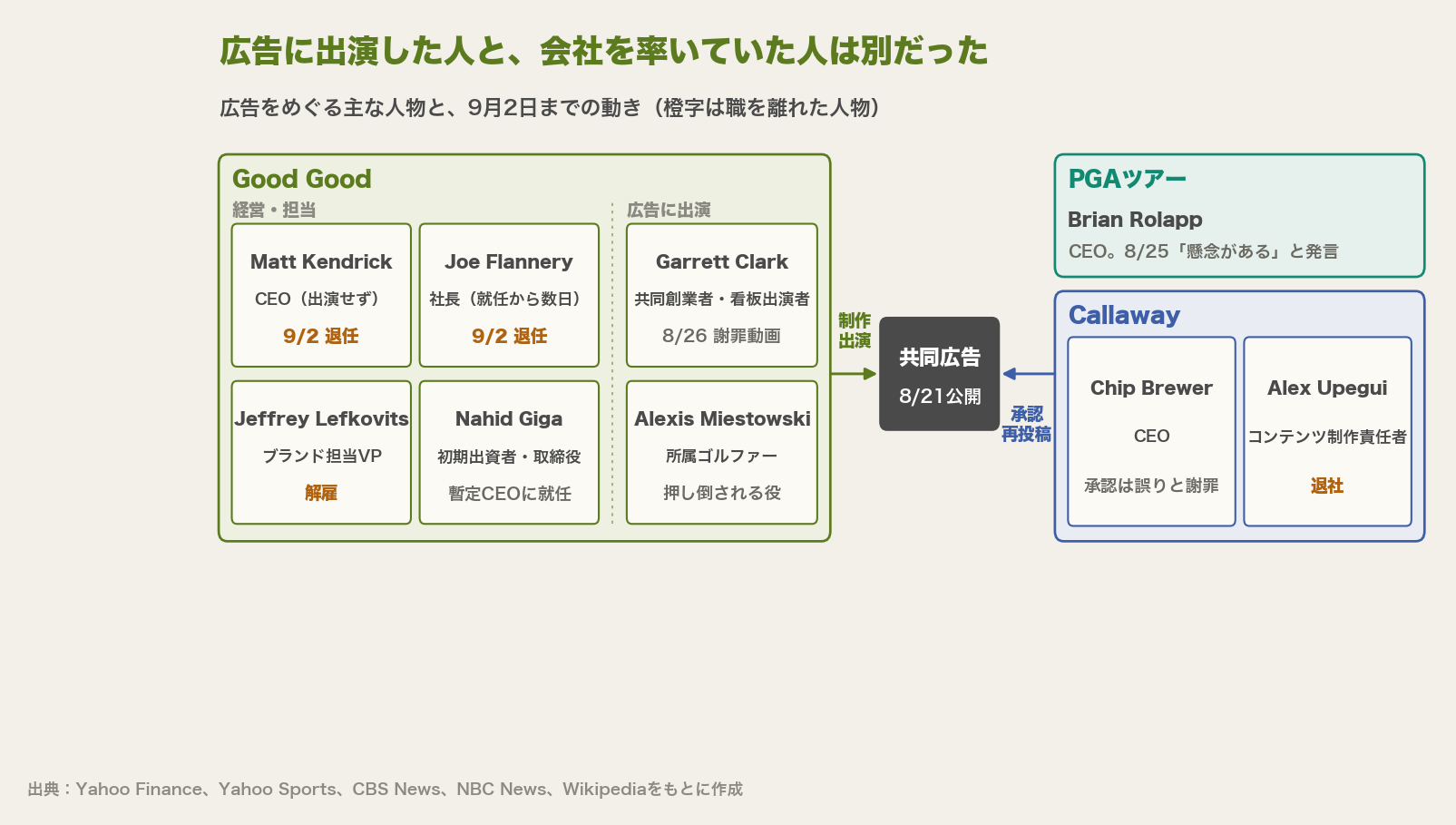Click the 広告に出演 section label
Viewport: 1456px width, 825px height.
click(x=669, y=210)
